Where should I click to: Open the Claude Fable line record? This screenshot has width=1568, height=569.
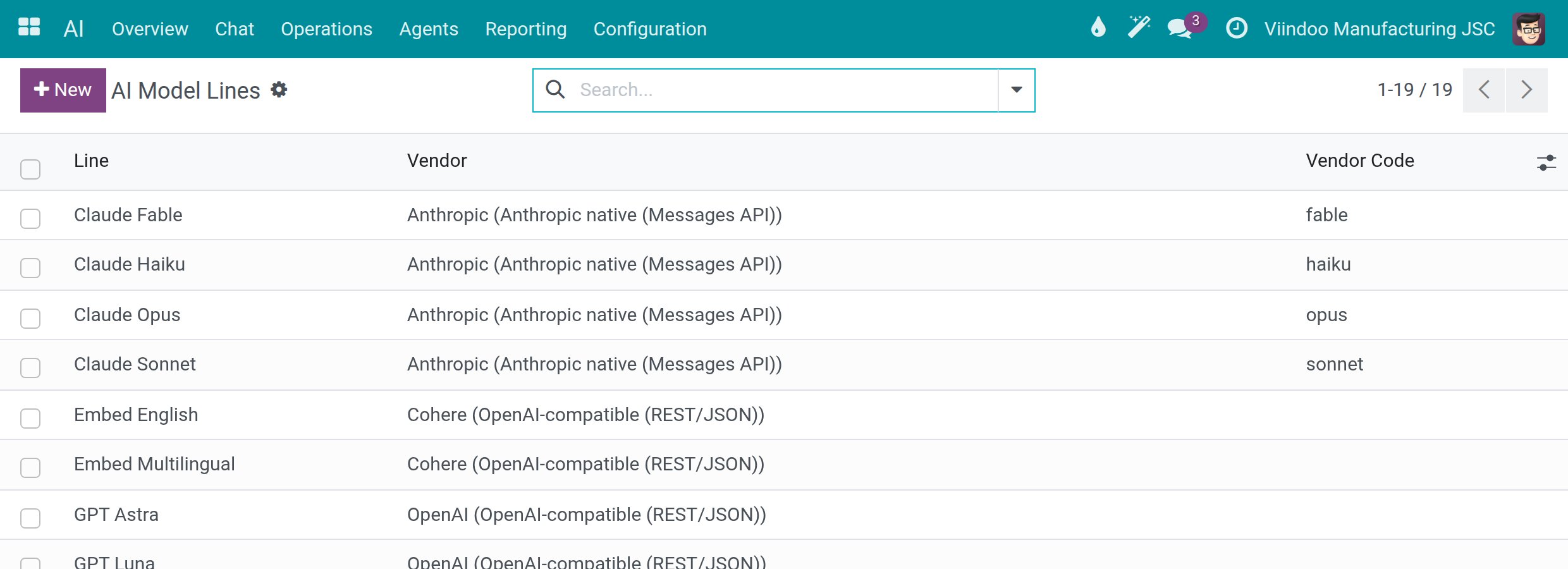[x=128, y=215]
